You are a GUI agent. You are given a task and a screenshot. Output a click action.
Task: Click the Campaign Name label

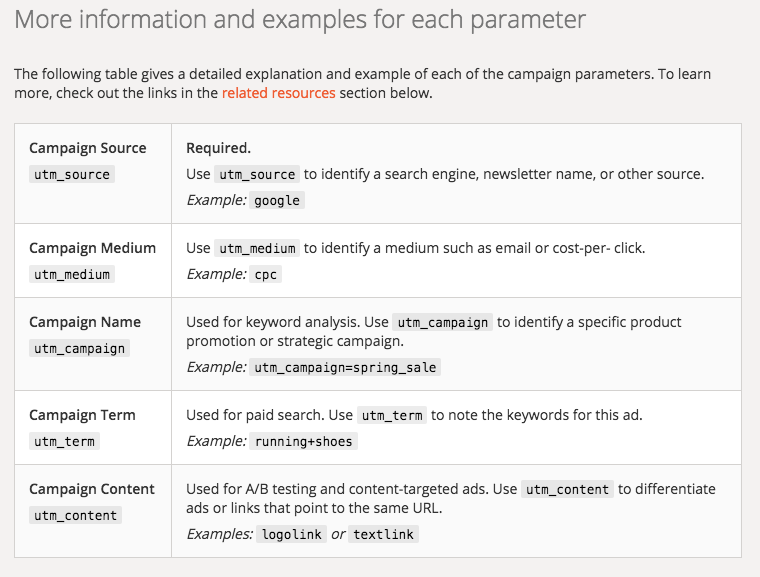tap(85, 322)
